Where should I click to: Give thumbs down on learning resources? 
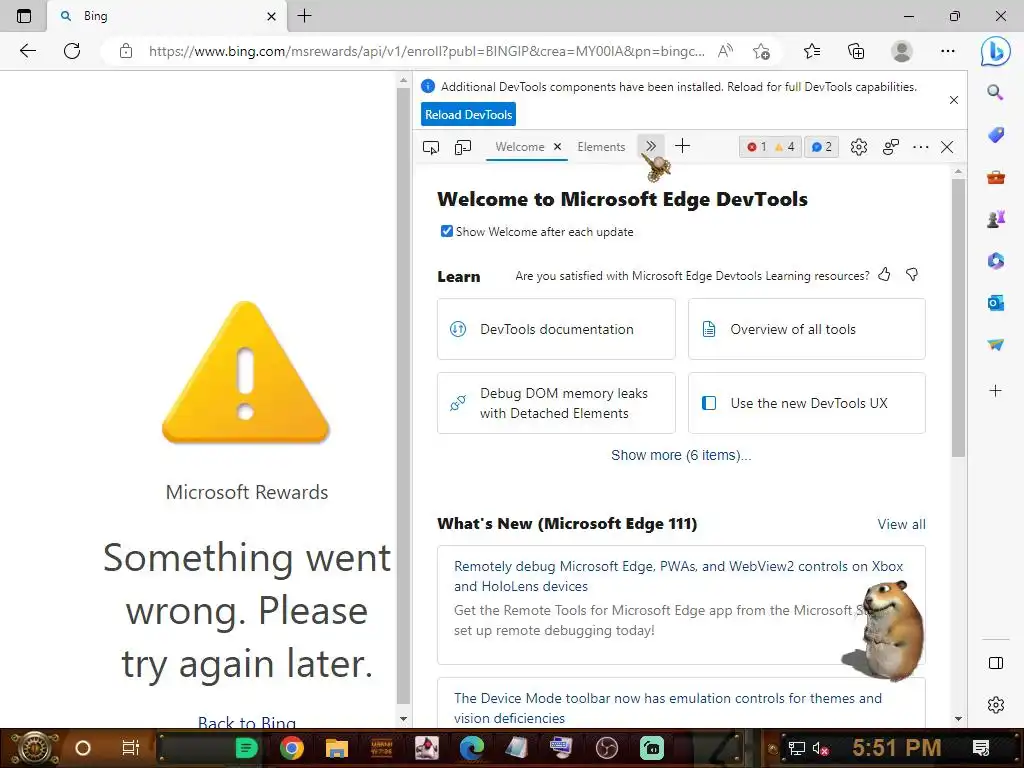tap(912, 274)
